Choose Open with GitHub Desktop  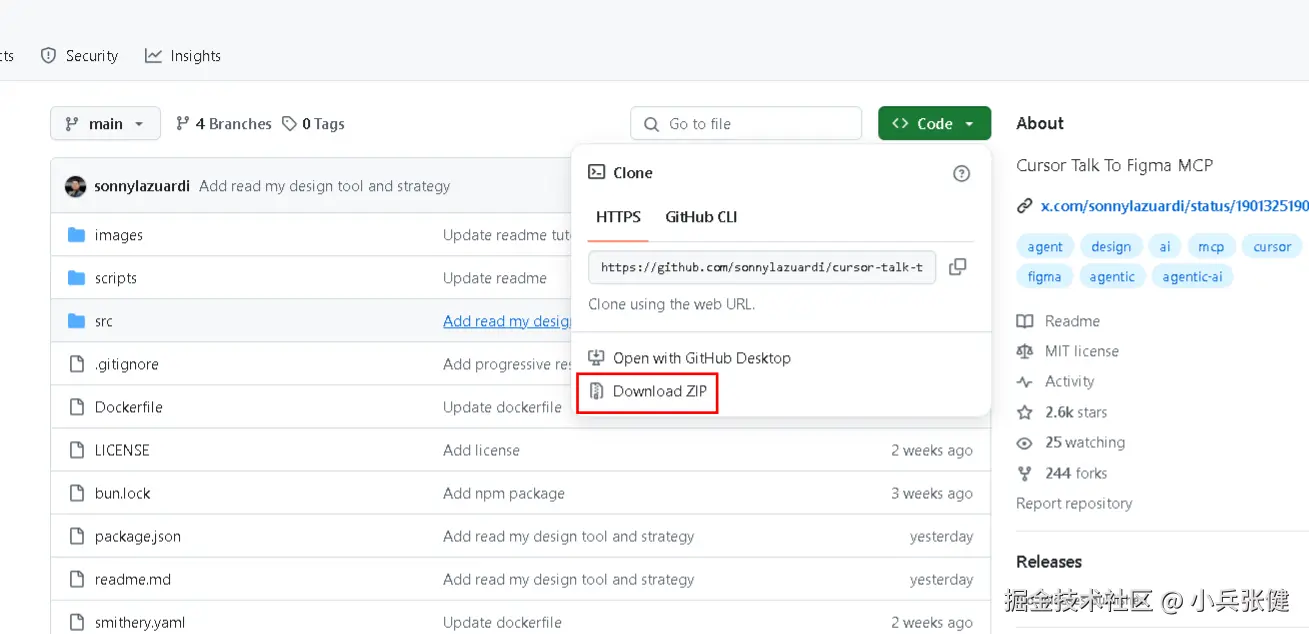(x=701, y=358)
